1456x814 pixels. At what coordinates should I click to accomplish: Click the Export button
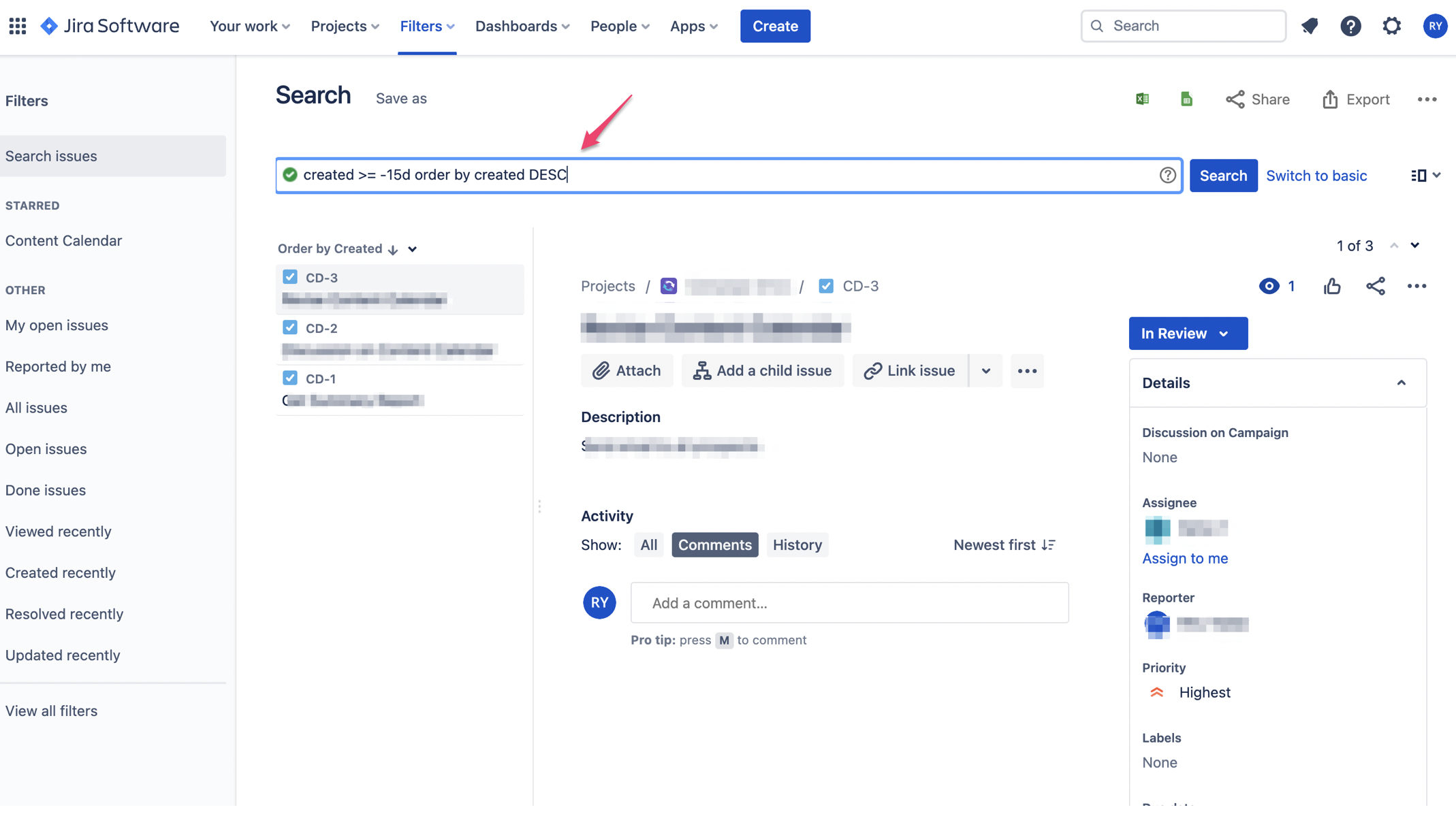[1355, 99]
